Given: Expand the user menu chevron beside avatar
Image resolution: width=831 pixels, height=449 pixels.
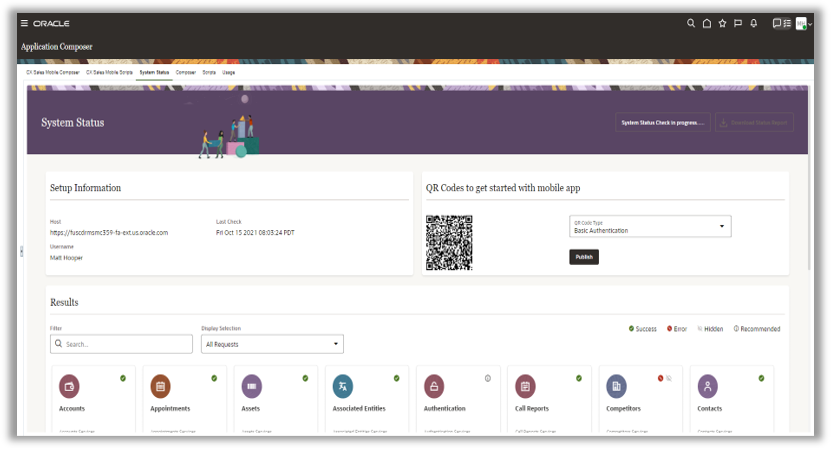Looking at the screenshot, I should coord(810,24).
